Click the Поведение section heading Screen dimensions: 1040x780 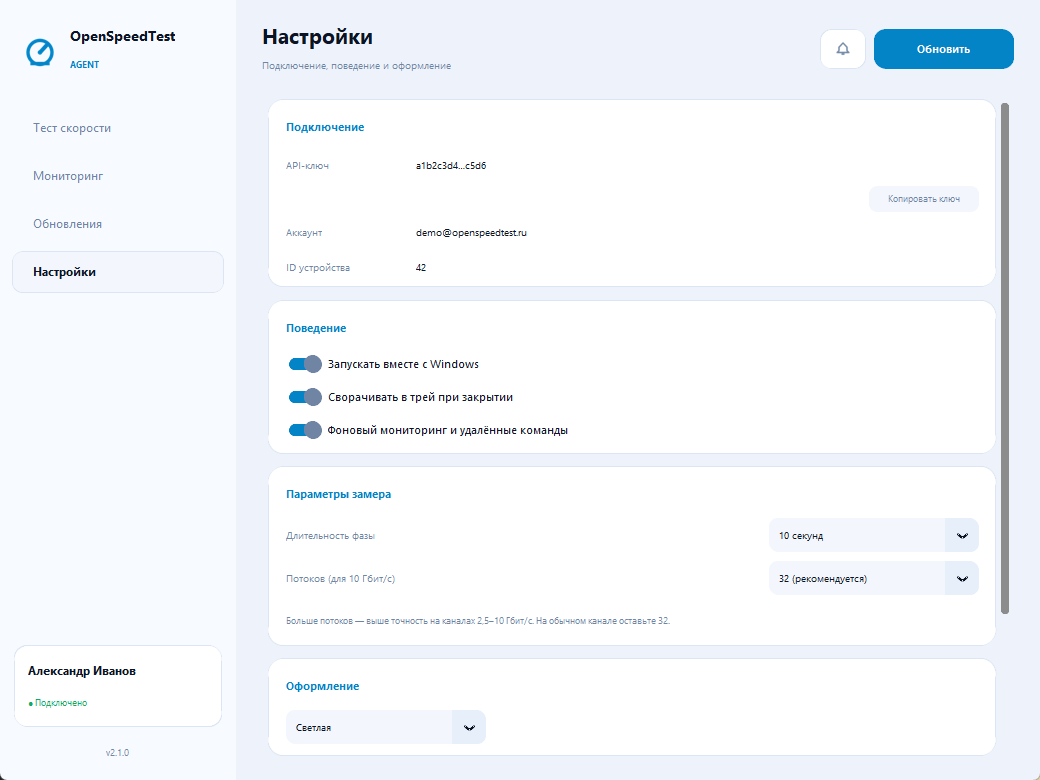316,328
